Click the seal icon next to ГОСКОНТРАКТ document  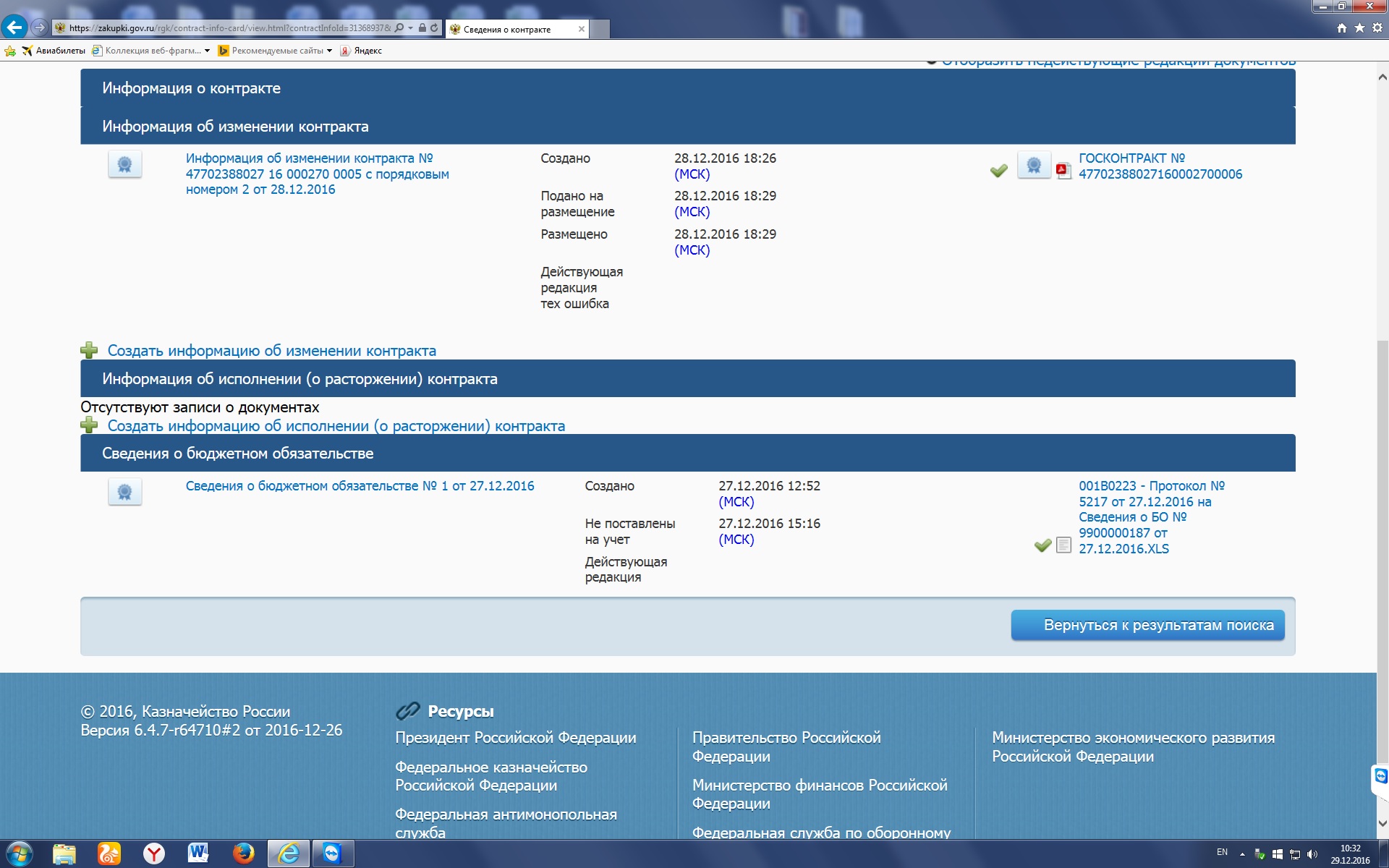[x=1034, y=166]
